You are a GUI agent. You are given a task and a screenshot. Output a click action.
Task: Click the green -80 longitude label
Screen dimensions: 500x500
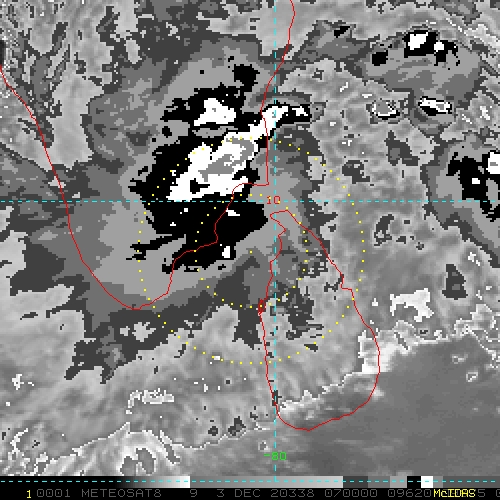click(275, 456)
